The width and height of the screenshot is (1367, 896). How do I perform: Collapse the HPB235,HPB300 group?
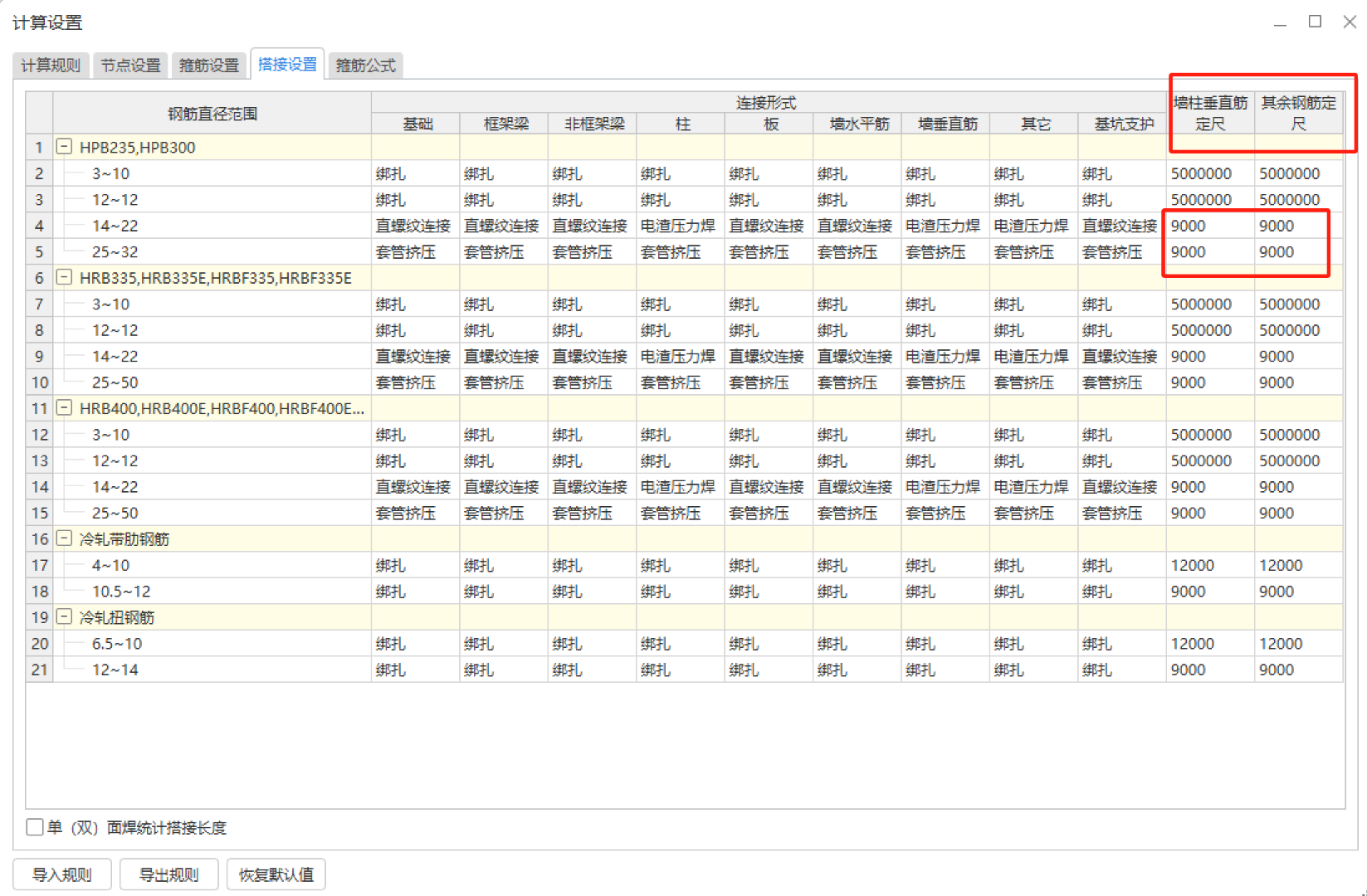coord(64,147)
